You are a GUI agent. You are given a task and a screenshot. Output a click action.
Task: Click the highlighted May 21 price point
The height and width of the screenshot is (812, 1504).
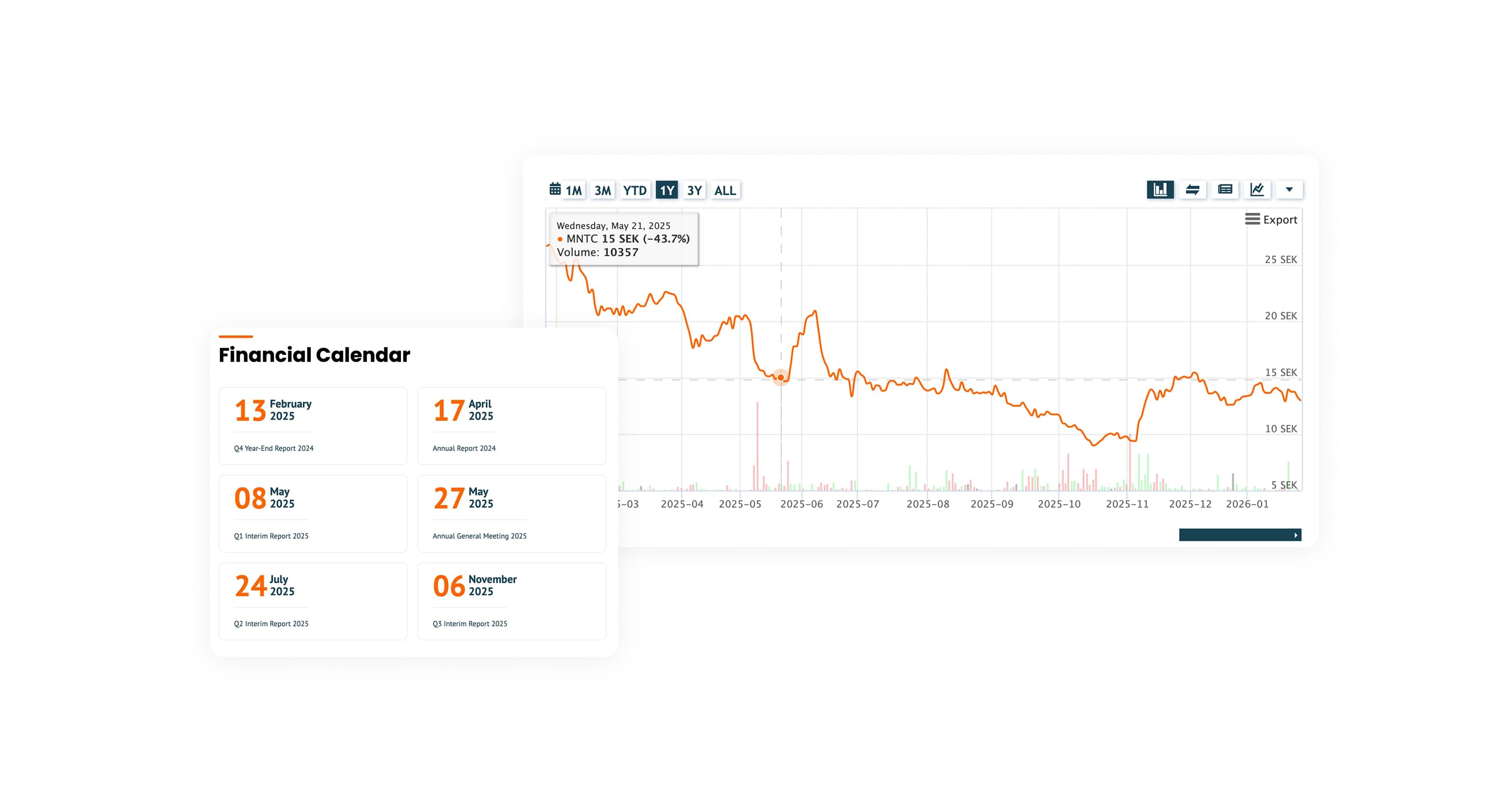[781, 378]
